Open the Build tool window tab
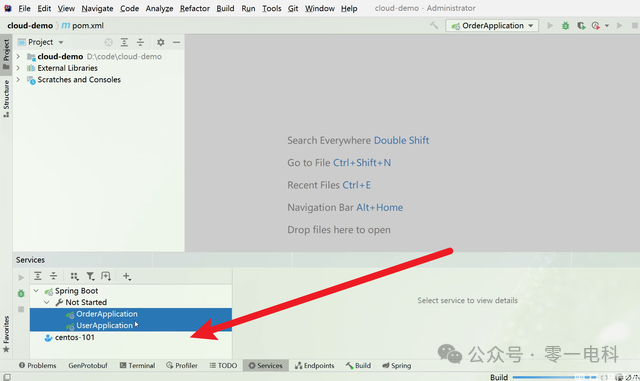 (x=358, y=365)
